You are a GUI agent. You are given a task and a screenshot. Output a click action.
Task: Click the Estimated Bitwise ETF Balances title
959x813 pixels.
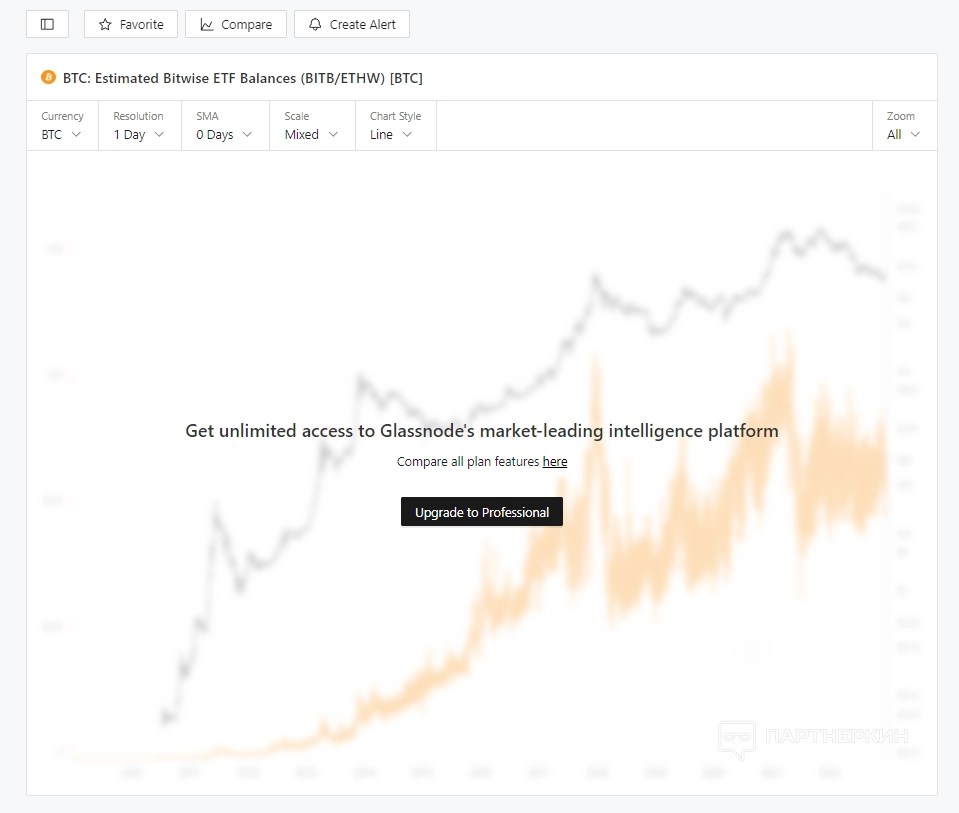pyautogui.click(x=243, y=78)
